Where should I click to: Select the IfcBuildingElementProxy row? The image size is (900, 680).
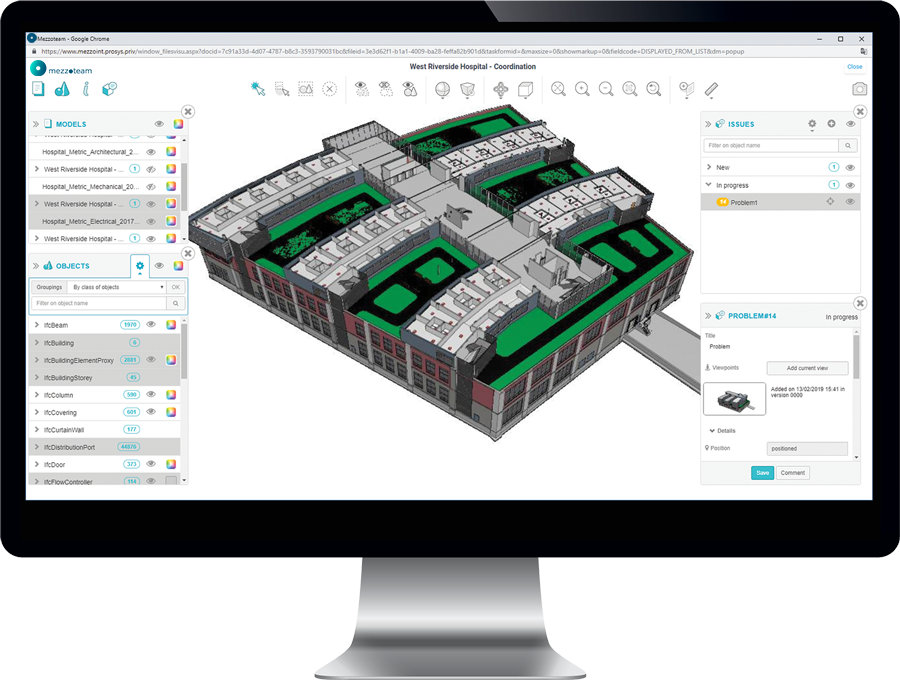104,360
